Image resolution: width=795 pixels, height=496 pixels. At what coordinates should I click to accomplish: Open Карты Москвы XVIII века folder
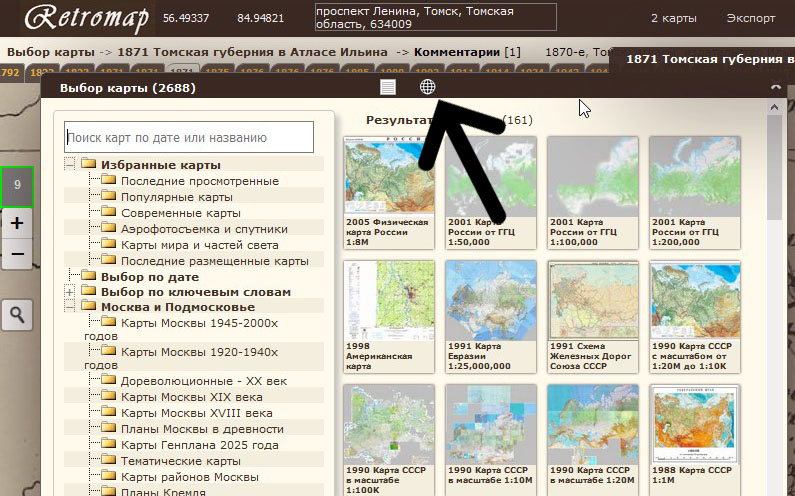(x=196, y=413)
